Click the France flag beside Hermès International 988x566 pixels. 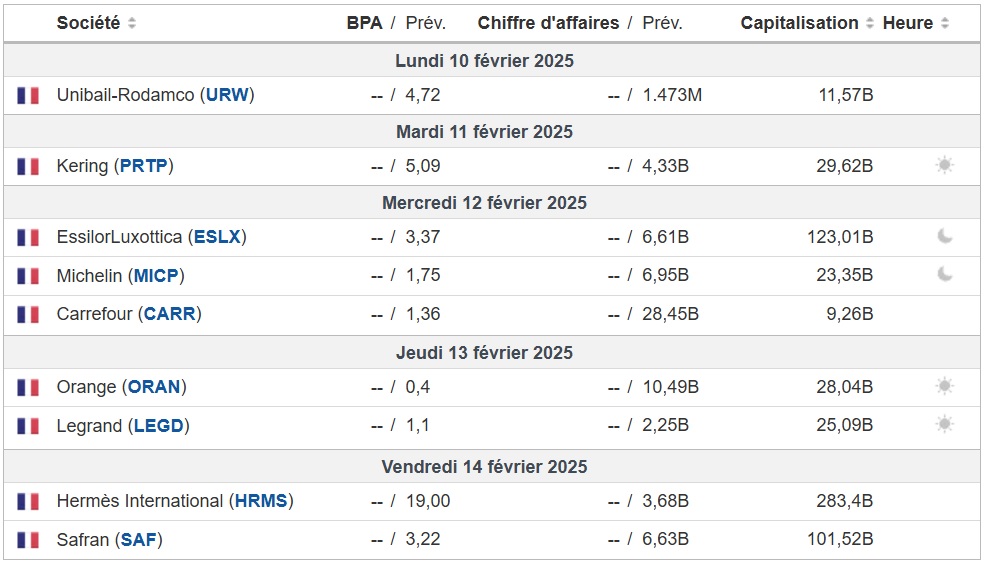click(x=28, y=502)
